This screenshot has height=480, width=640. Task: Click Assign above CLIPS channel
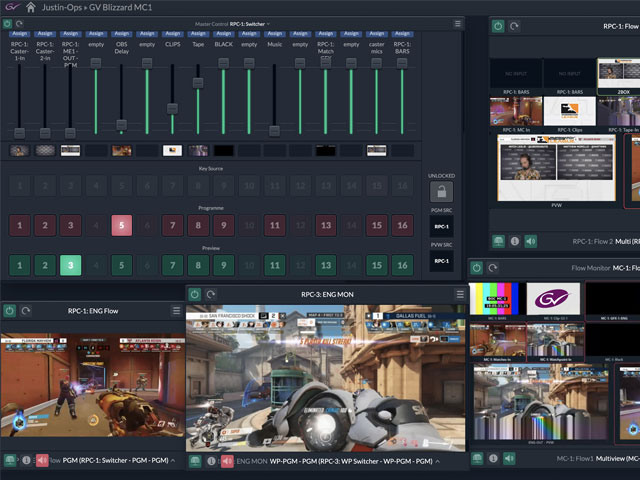tap(173, 33)
